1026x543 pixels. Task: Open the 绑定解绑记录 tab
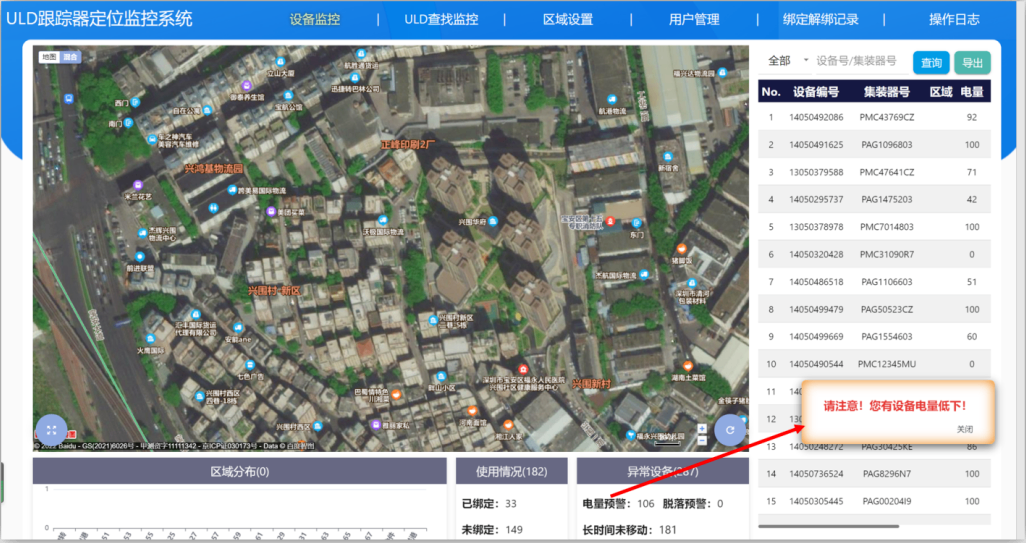(821, 20)
